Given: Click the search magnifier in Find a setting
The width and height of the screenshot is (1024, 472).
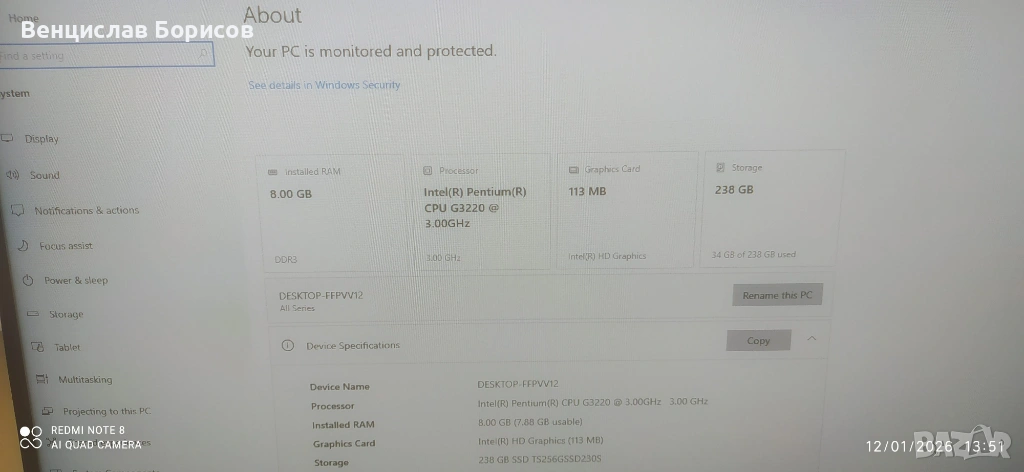Looking at the screenshot, I should (204, 54).
